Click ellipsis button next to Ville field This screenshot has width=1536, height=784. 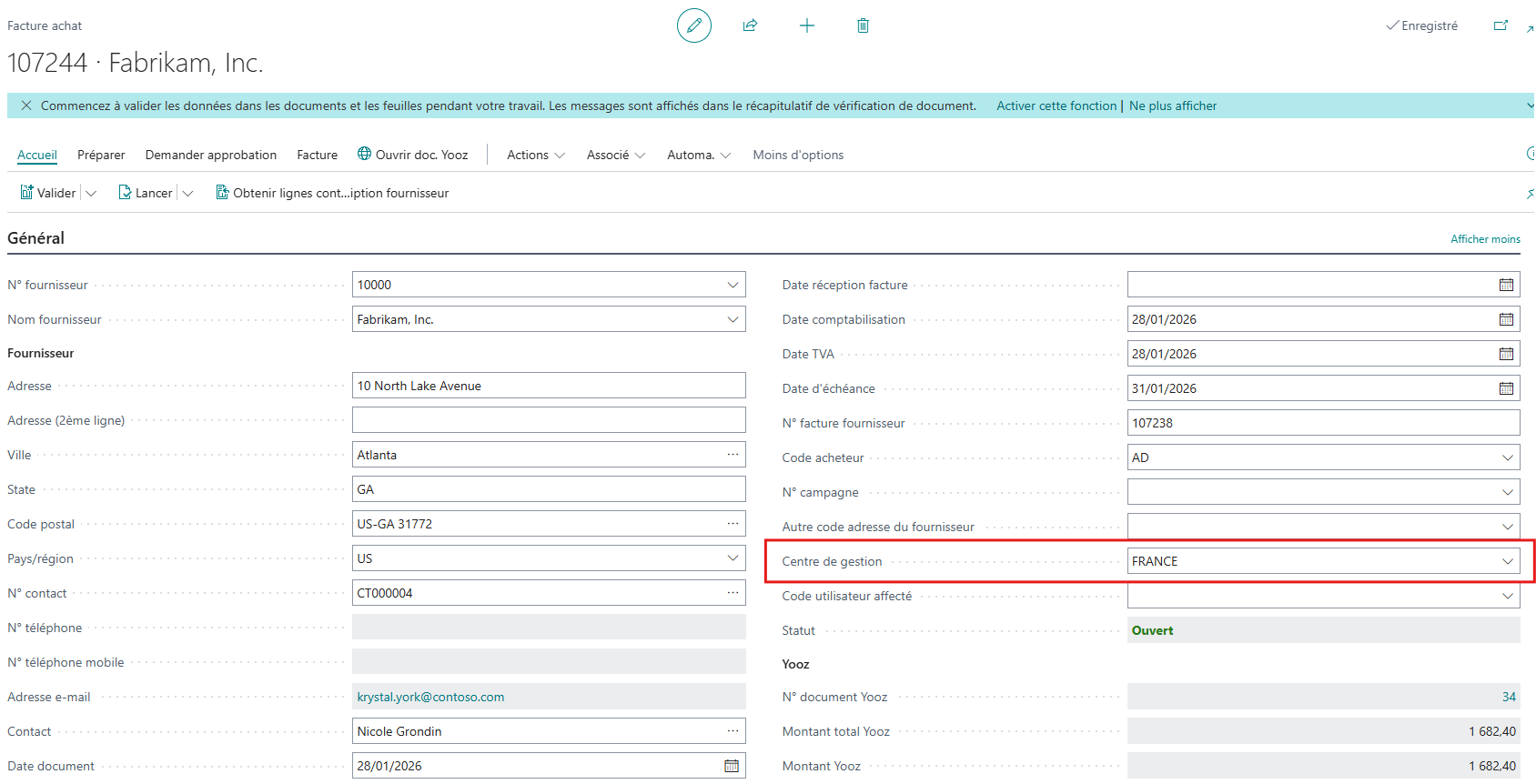click(733, 455)
